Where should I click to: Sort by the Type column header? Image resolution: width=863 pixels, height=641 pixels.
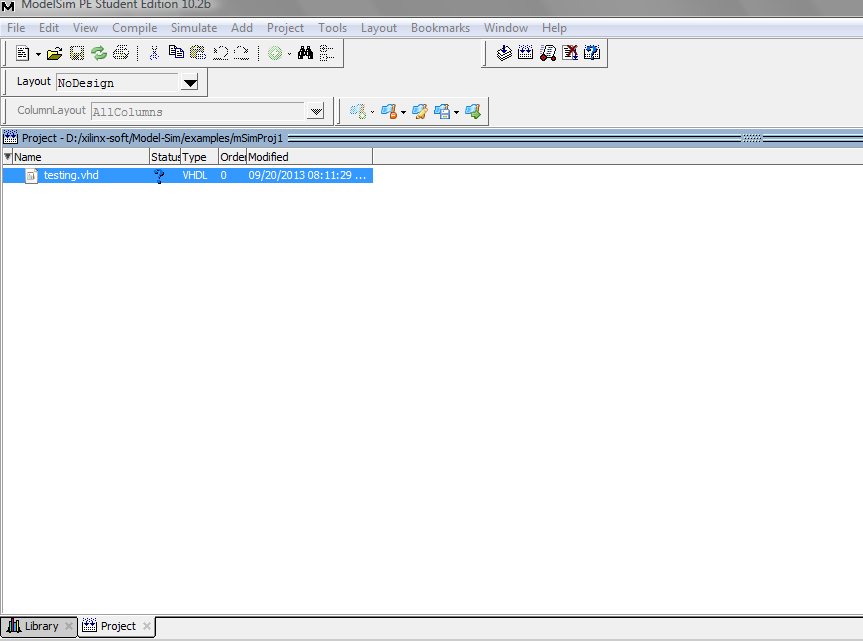click(x=200, y=157)
